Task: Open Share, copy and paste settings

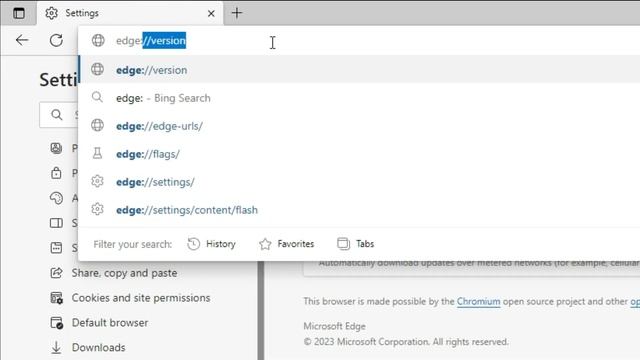Action: [124, 273]
